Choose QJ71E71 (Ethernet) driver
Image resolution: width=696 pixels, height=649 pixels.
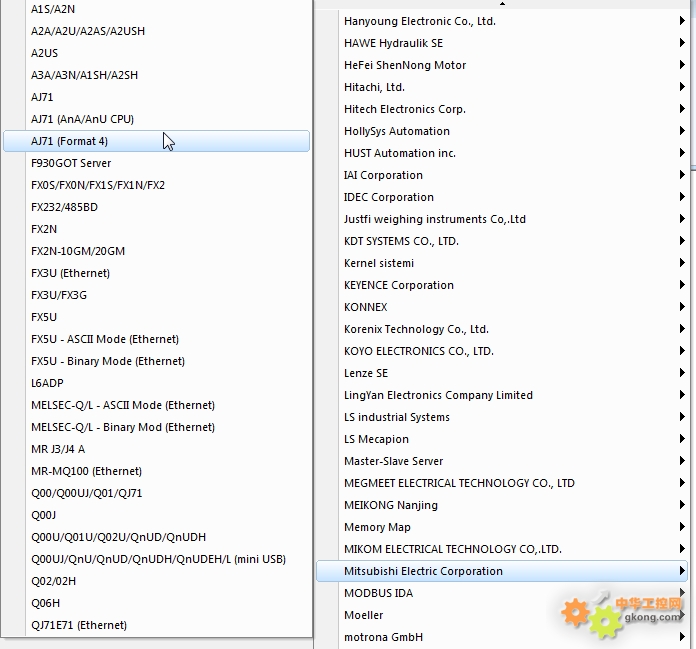point(156,625)
